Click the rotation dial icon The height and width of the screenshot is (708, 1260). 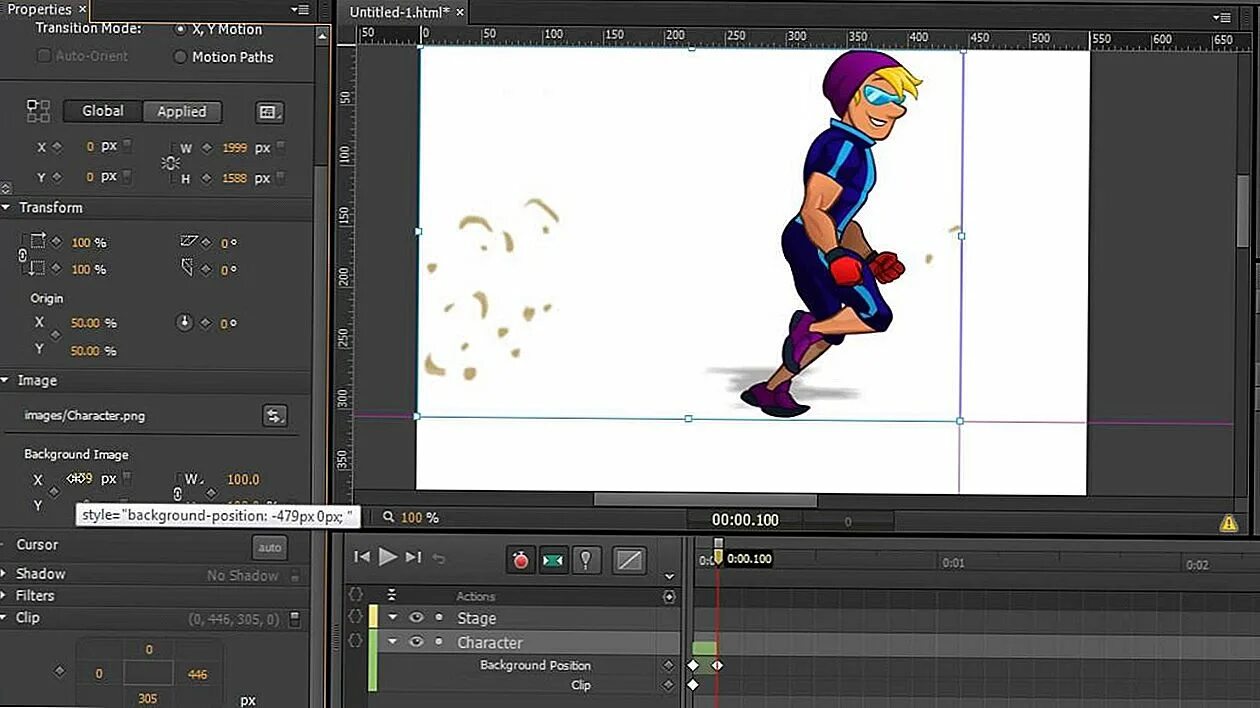[x=184, y=323]
